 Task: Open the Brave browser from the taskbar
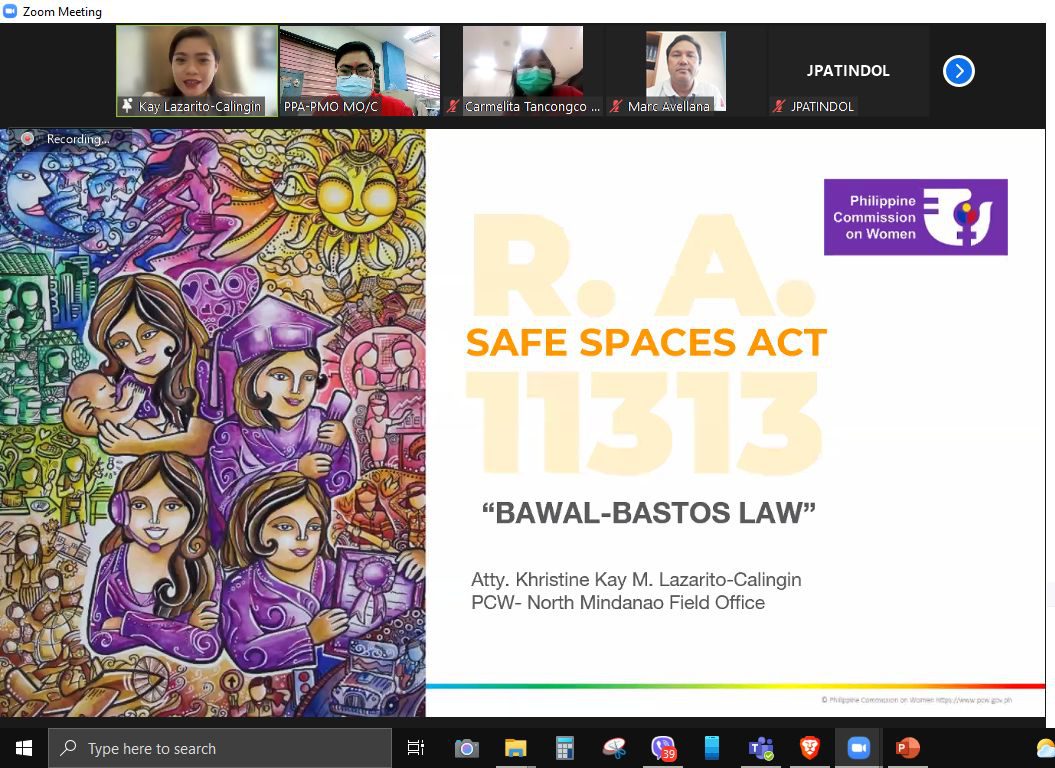809,748
